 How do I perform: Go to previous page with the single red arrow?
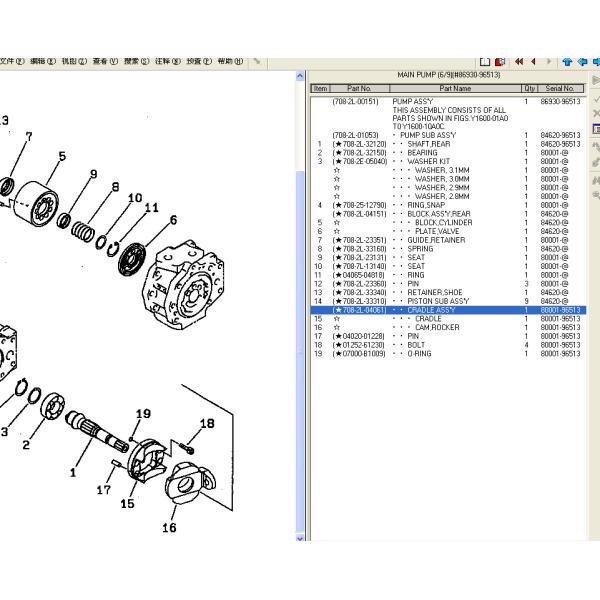click(533, 61)
